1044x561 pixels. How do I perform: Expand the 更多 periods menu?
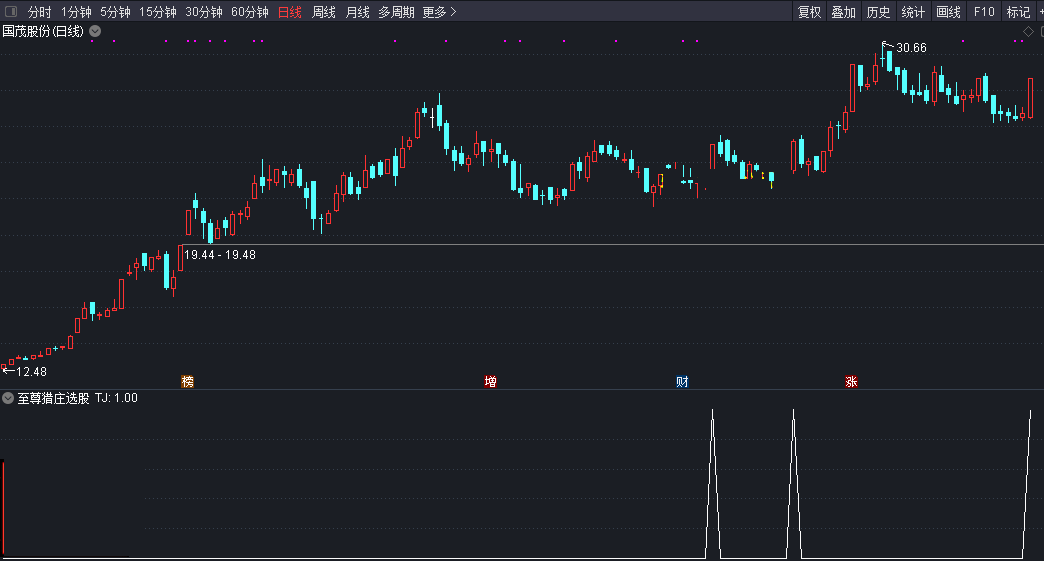click(439, 12)
